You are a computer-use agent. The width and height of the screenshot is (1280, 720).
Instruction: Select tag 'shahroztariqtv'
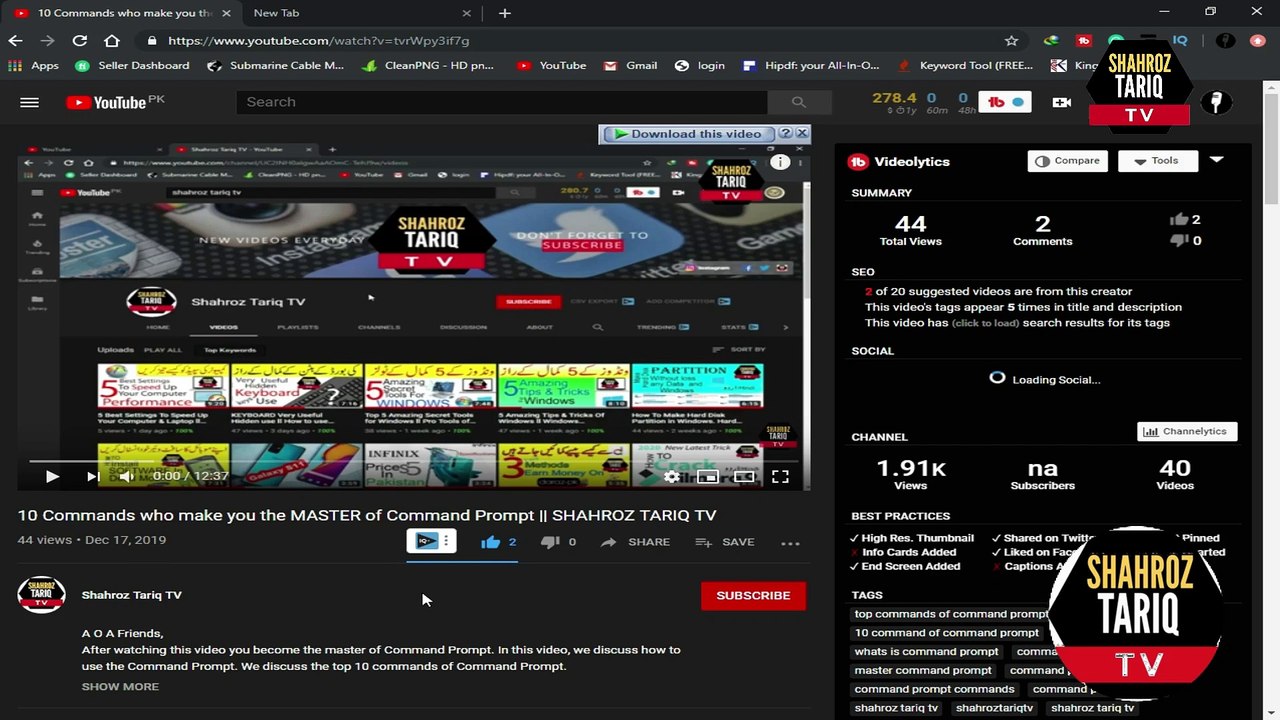tap(994, 708)
